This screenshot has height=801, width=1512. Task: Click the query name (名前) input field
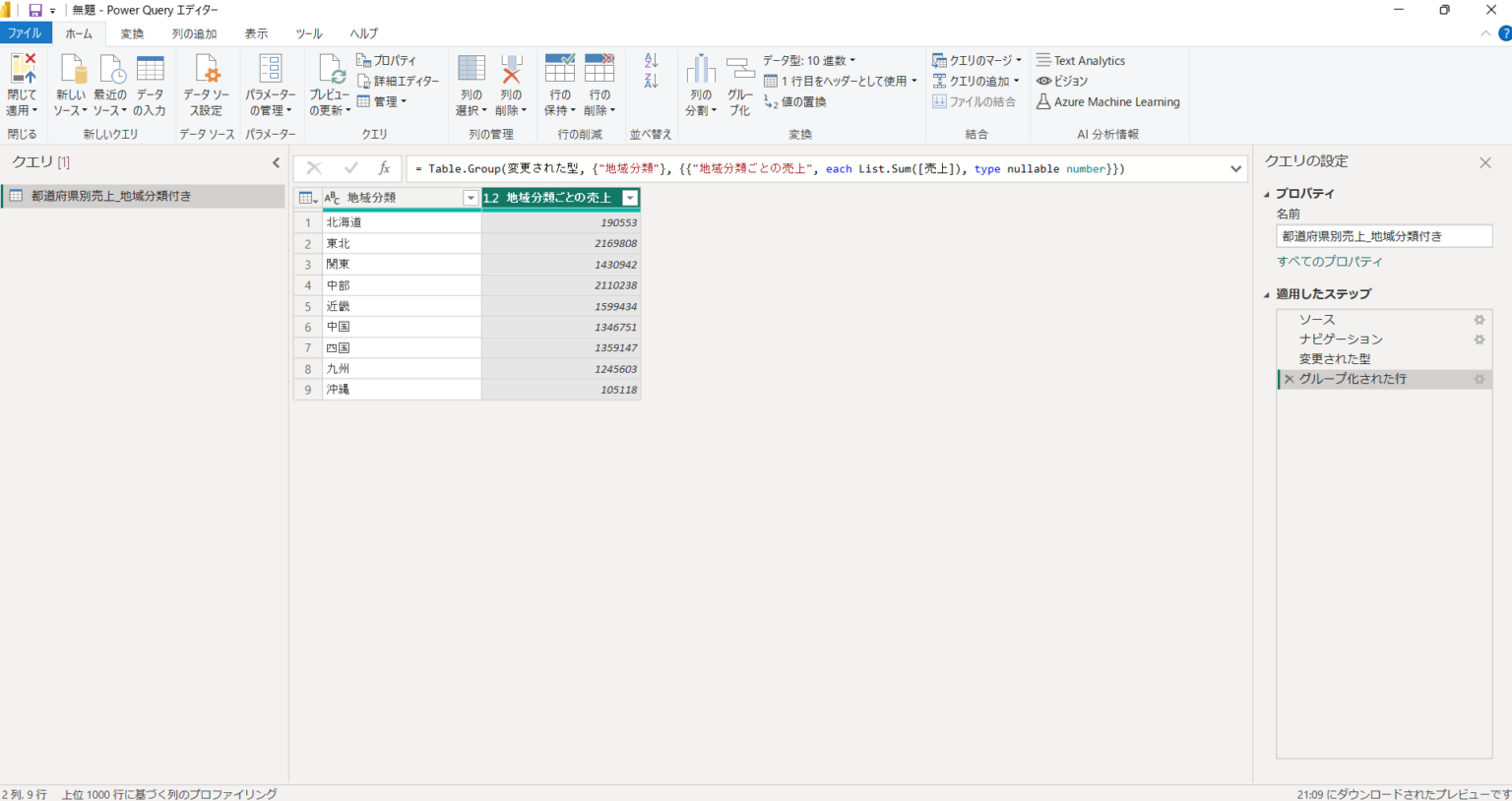tap(1383, 236)
